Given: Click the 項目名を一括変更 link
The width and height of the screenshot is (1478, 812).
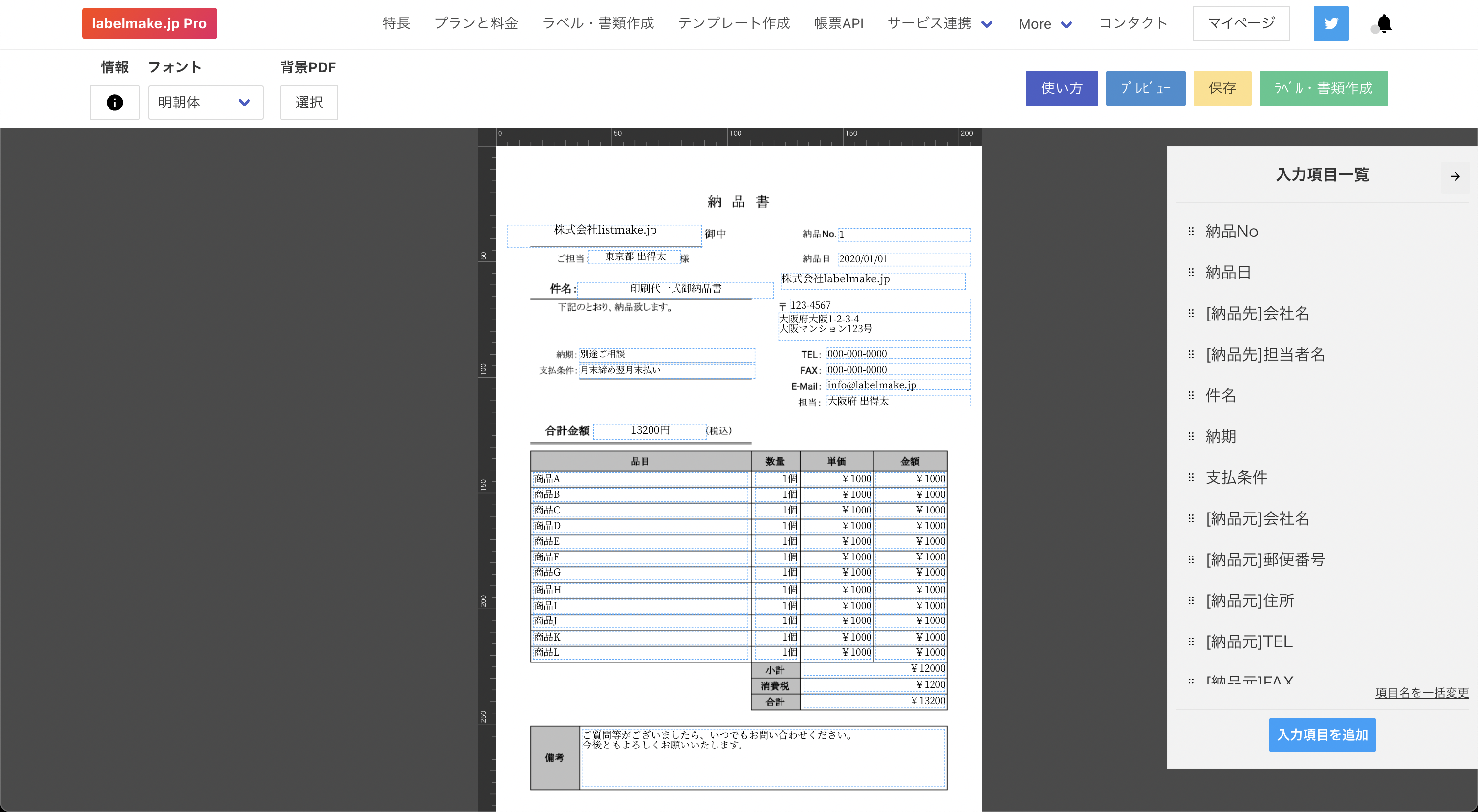Looking at the screenshot, I should tap(1421, 693).
